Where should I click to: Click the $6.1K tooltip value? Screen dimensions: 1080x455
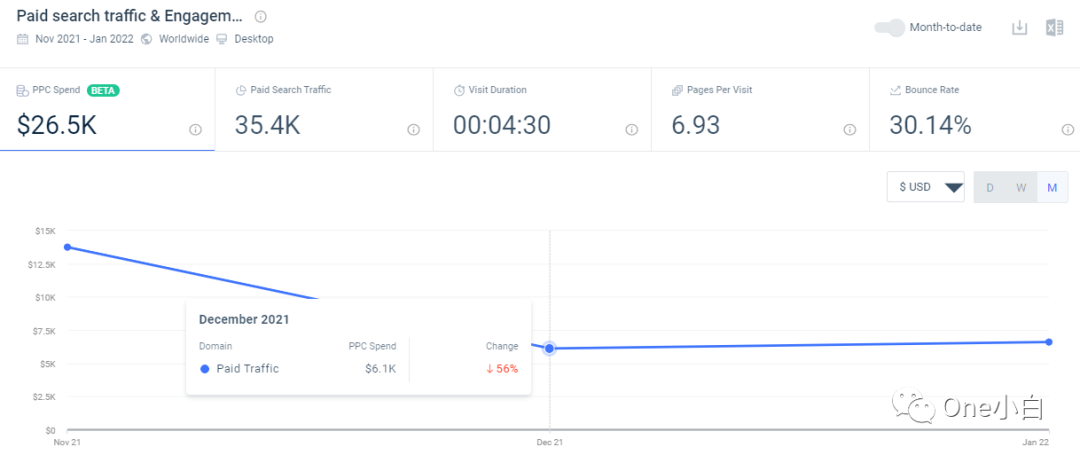click(381, 369)
